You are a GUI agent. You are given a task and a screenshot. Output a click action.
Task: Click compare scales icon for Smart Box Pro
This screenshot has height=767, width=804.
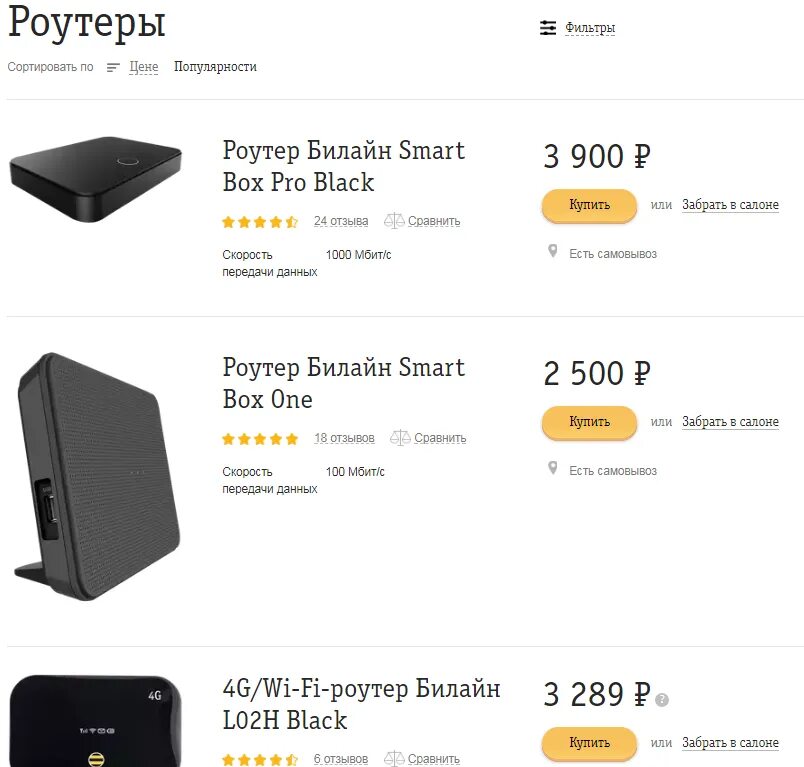394,221
